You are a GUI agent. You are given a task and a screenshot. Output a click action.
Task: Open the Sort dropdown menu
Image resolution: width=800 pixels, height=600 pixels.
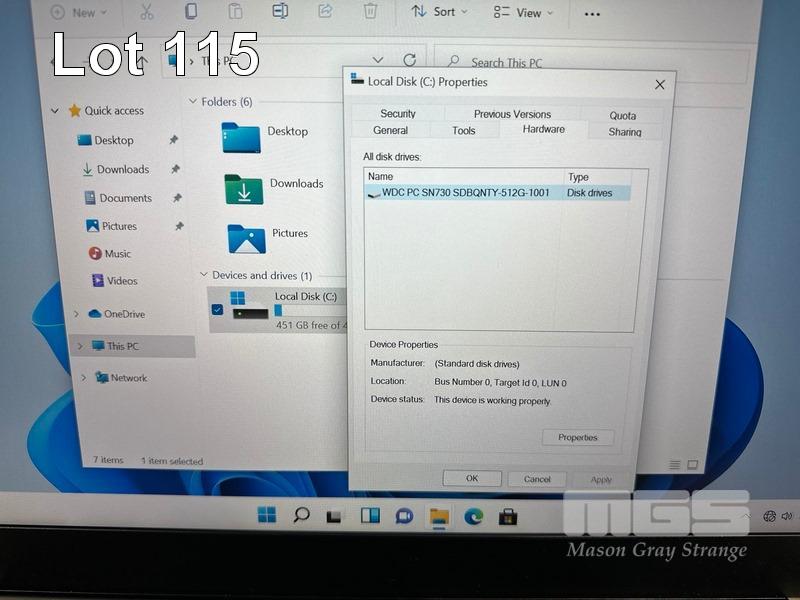[439, 12]
